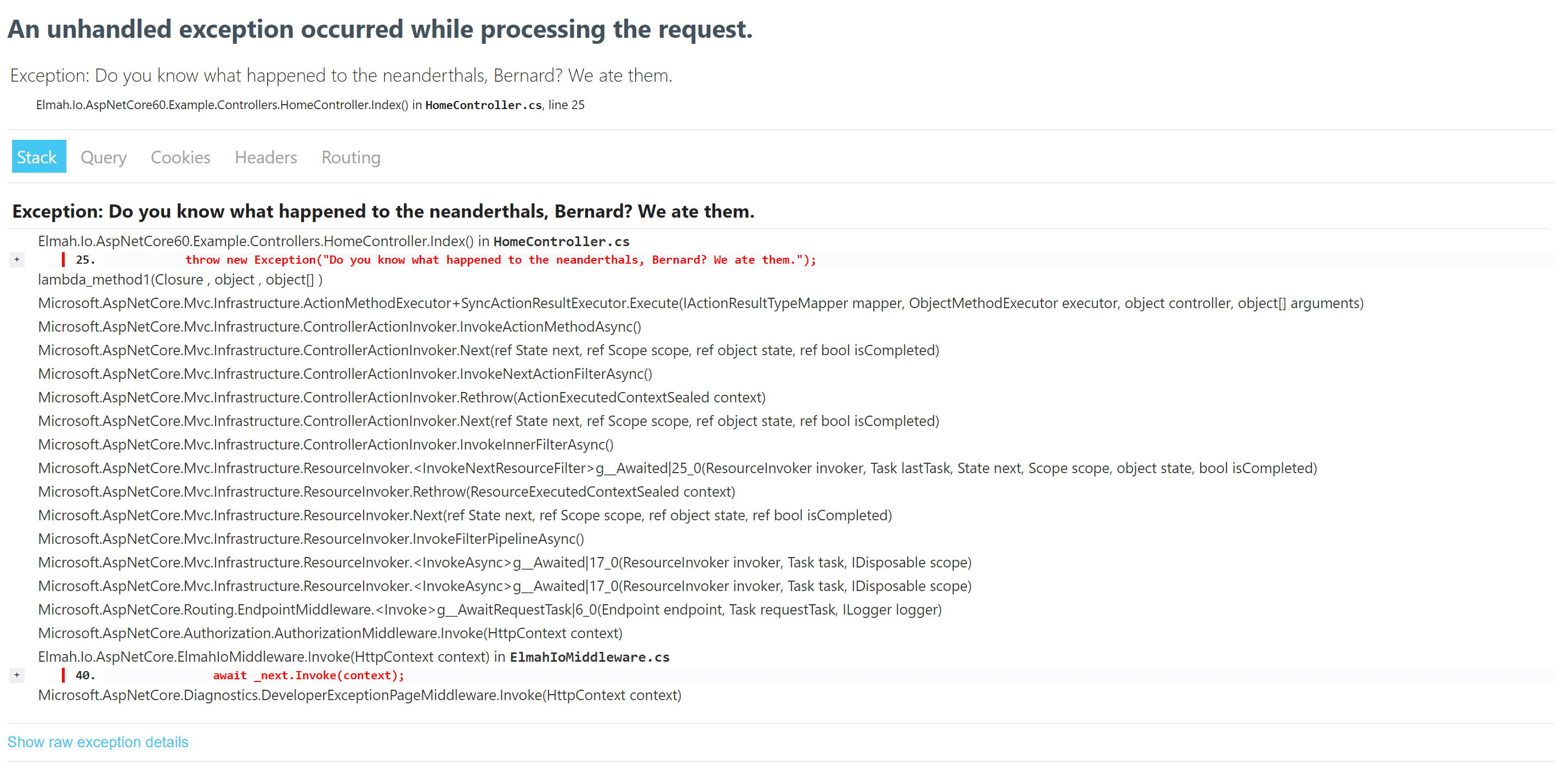The height and width of the screenshot is (784, 1561).
Task: Click the bold exception message heading
Action: [383, 211]
